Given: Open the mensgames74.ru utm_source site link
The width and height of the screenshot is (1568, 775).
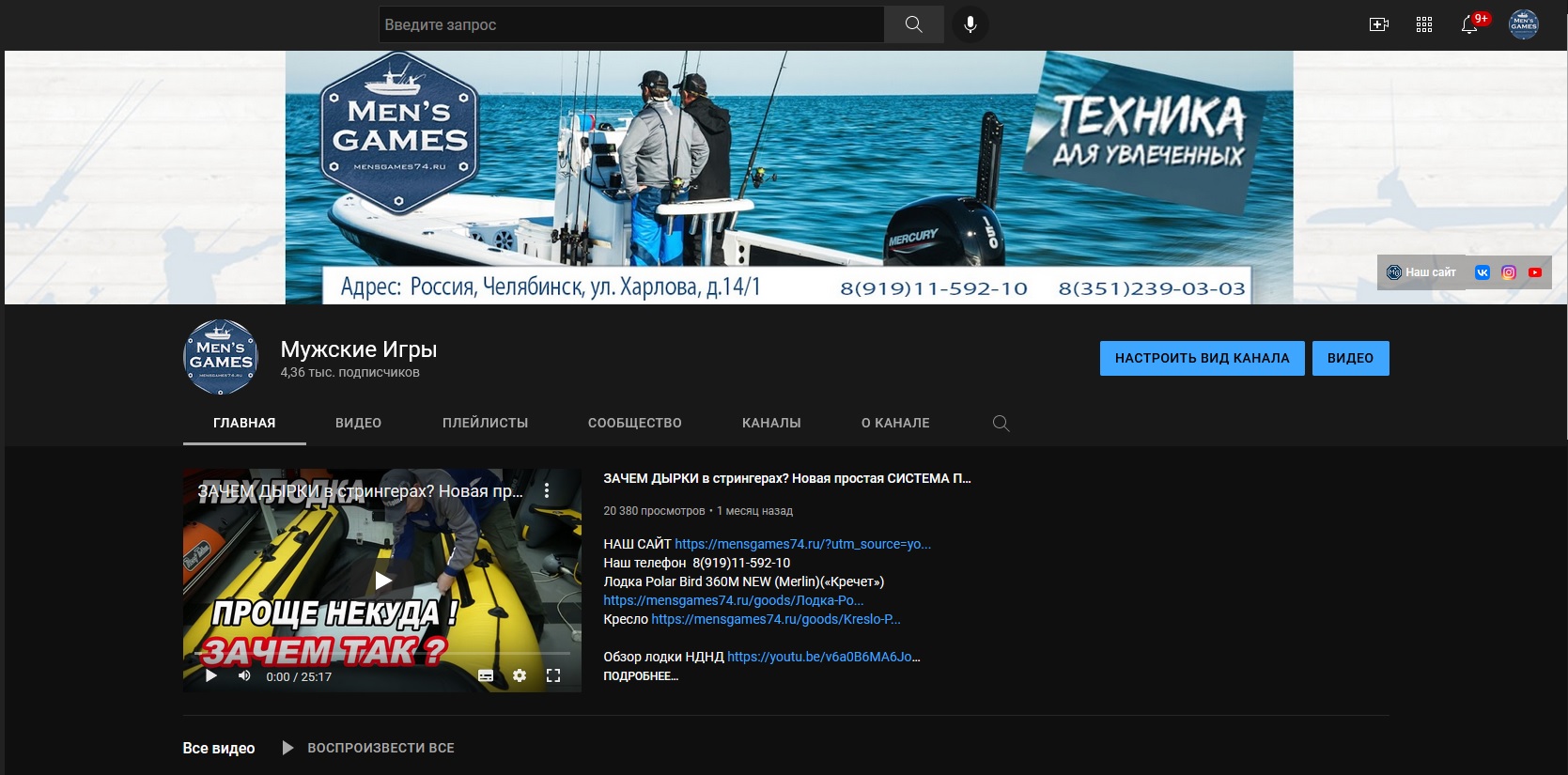Looking at the screenshot, I should pos(803,544).
